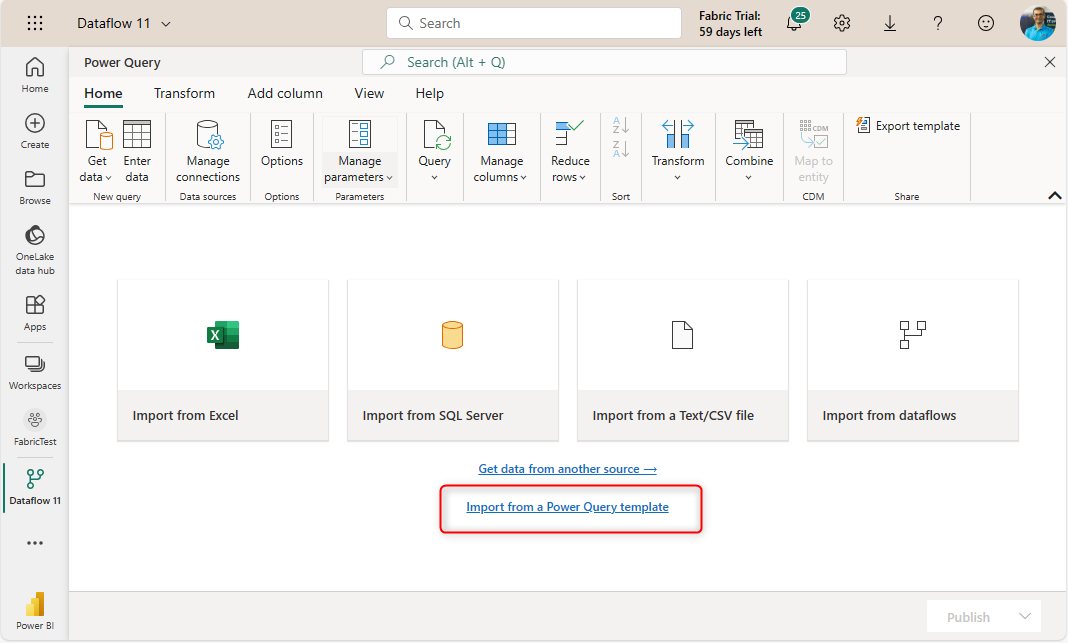The width and height of the screenshot is (1068, 643).
Task: Expand the Manage parameters dropdown
Action: click(359, 177)
